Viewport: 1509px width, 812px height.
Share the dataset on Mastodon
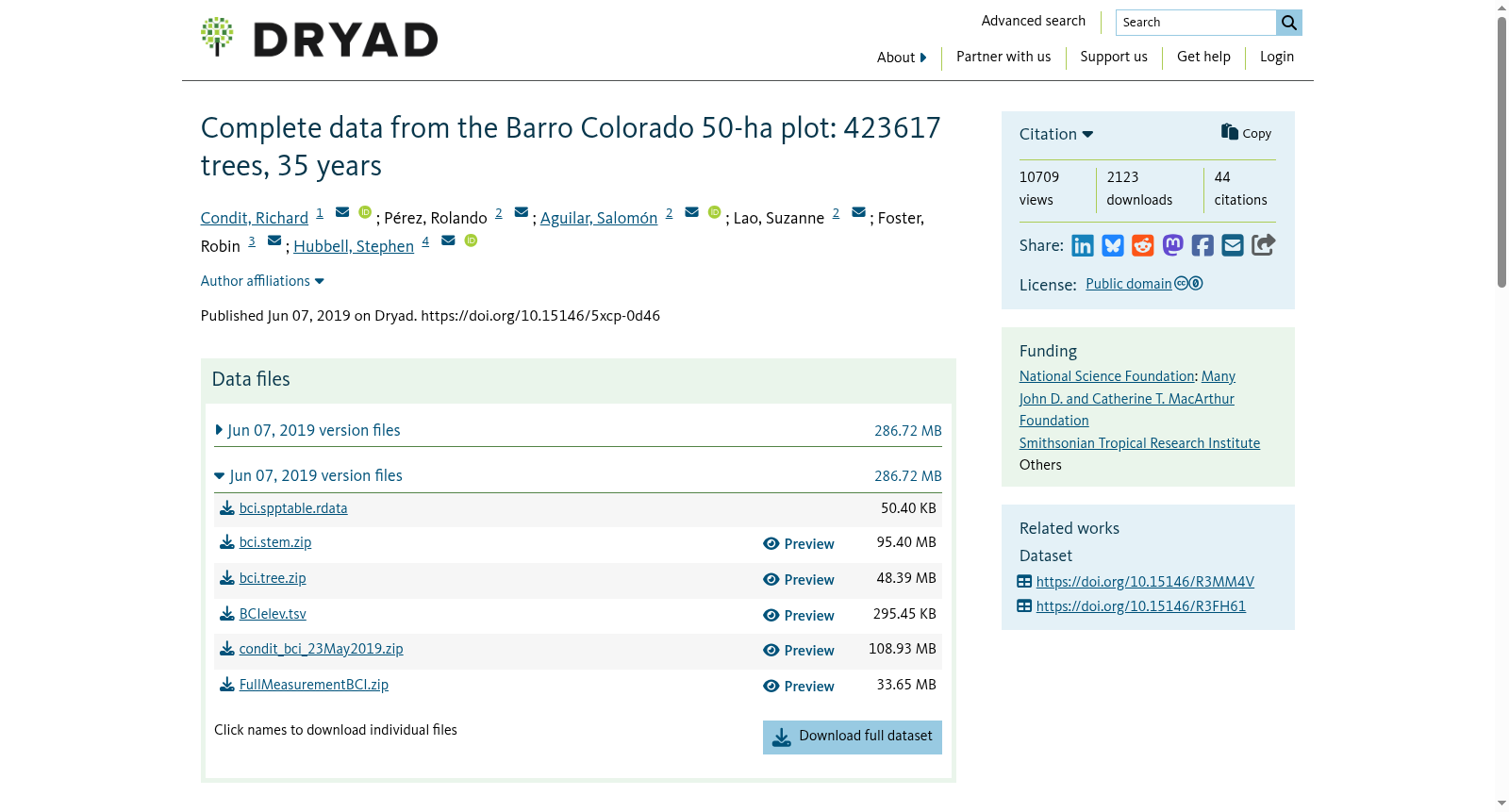pos(1173,246)
